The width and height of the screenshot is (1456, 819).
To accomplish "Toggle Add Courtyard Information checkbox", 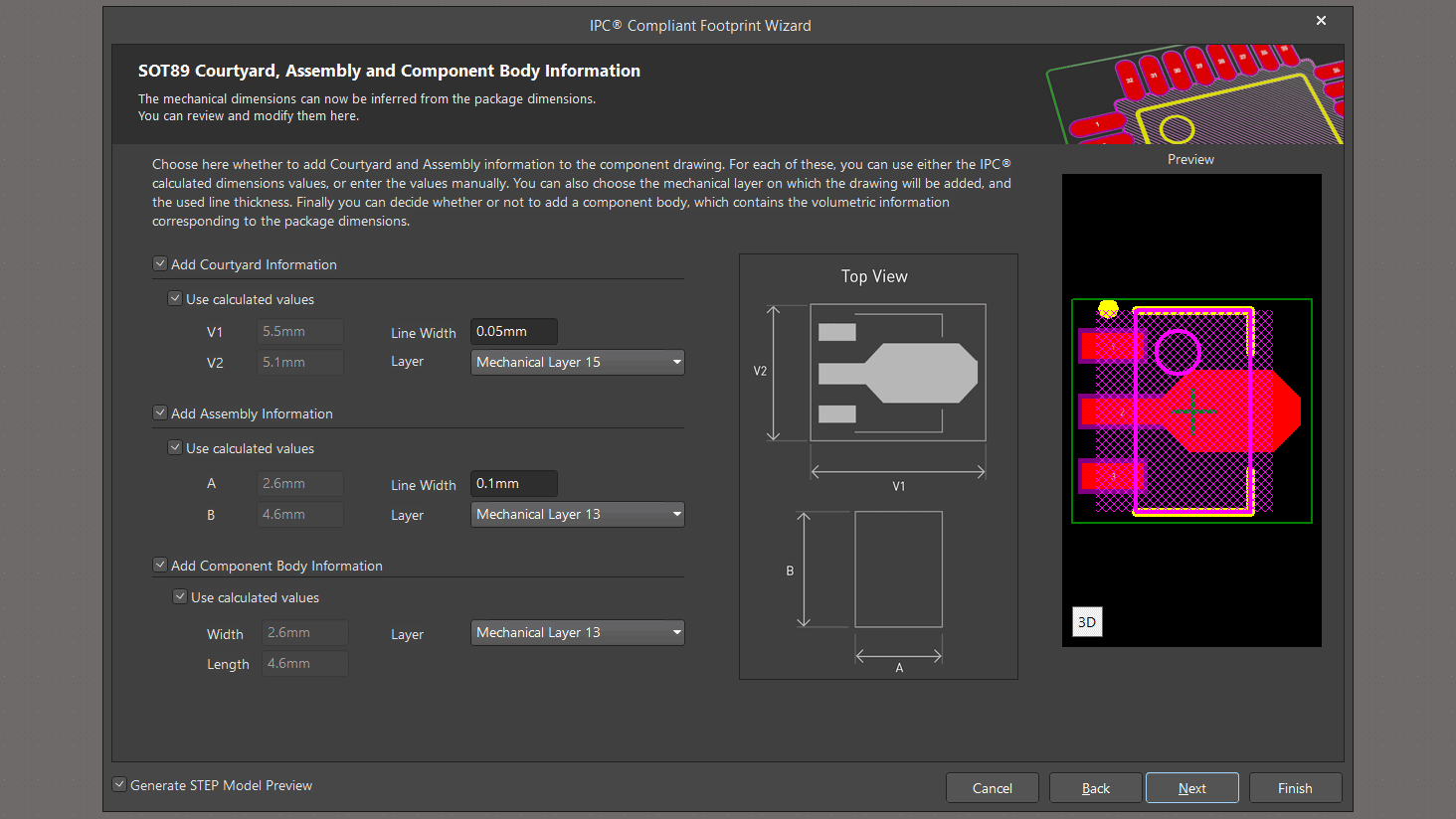I will tap(160, 264).
